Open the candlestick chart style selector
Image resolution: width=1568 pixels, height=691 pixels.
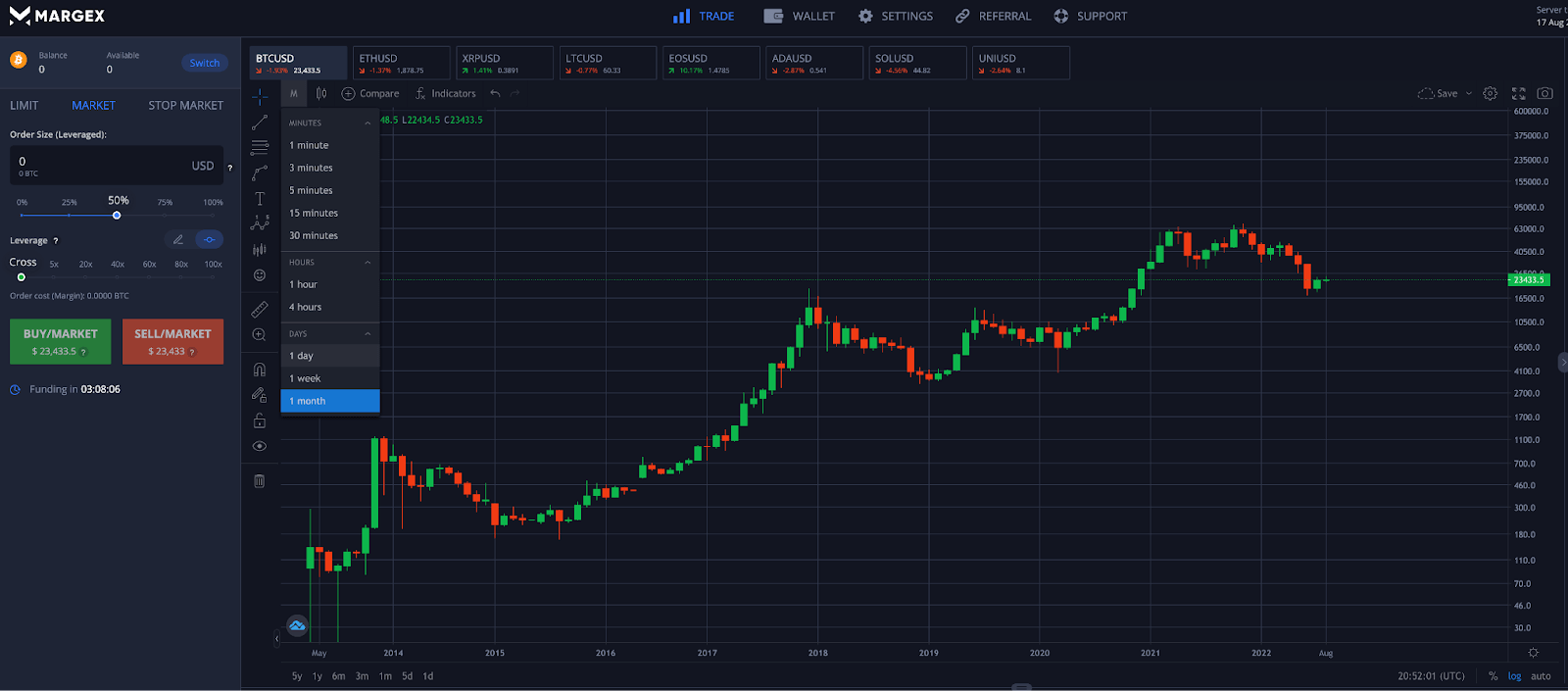click(x=321, y=93)
